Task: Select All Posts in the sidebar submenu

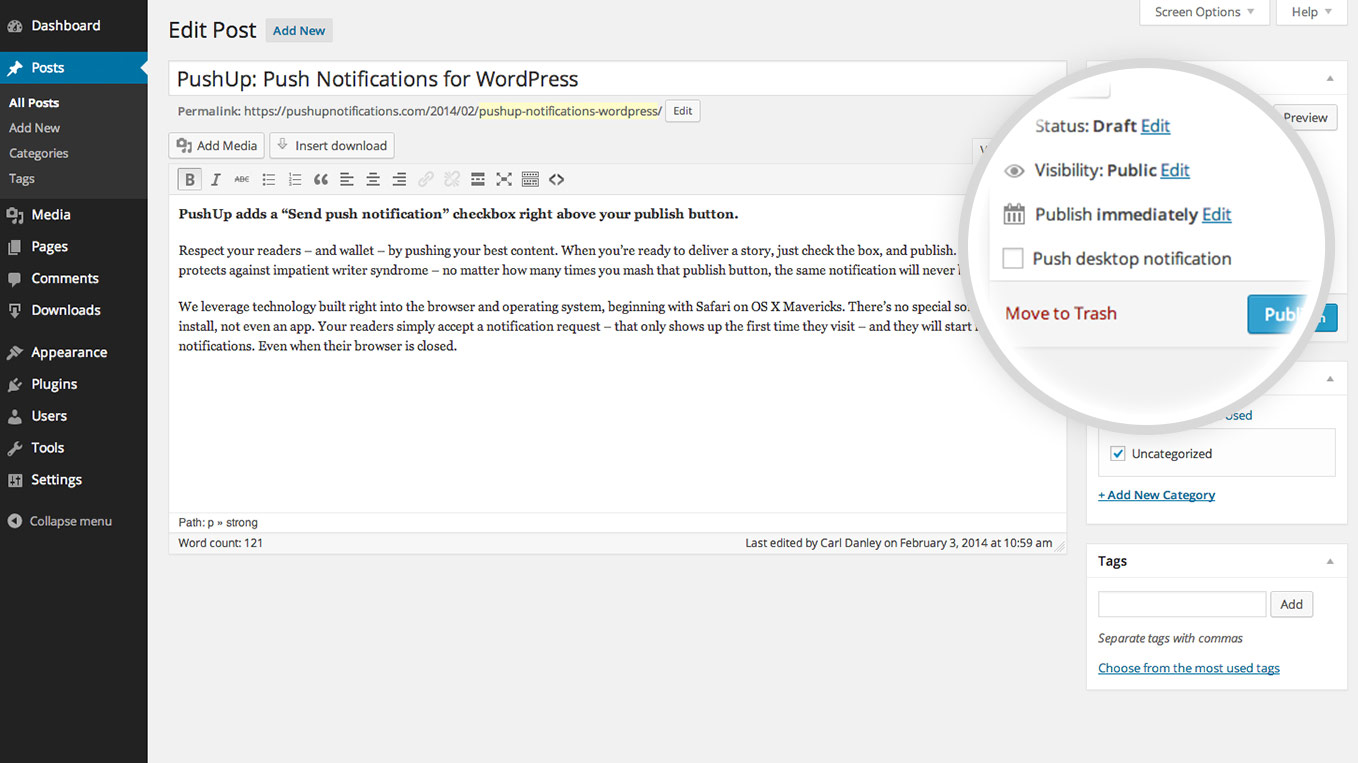Action: (34, 103)
